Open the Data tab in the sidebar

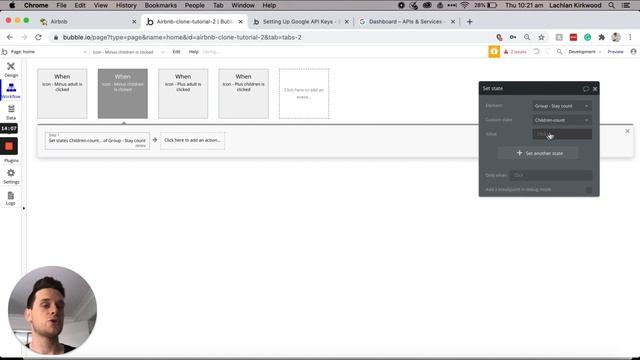pyautogui.click(x=11, y=112)
